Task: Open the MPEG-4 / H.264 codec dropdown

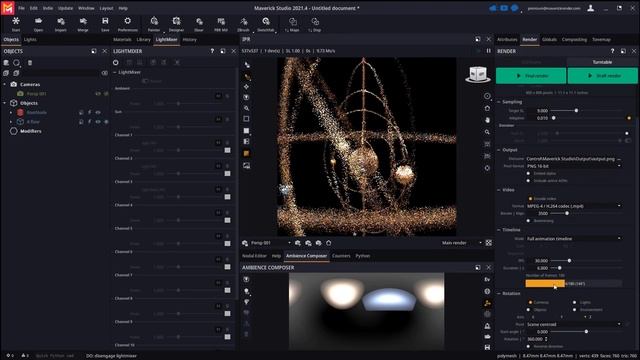Action: [573, 206]
